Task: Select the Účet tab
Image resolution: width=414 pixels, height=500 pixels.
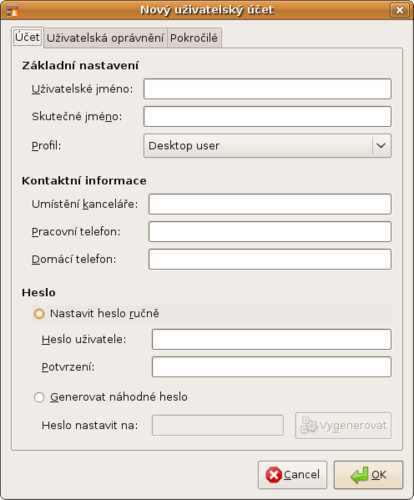Action: pyautogui.click(x=27, y=37)
